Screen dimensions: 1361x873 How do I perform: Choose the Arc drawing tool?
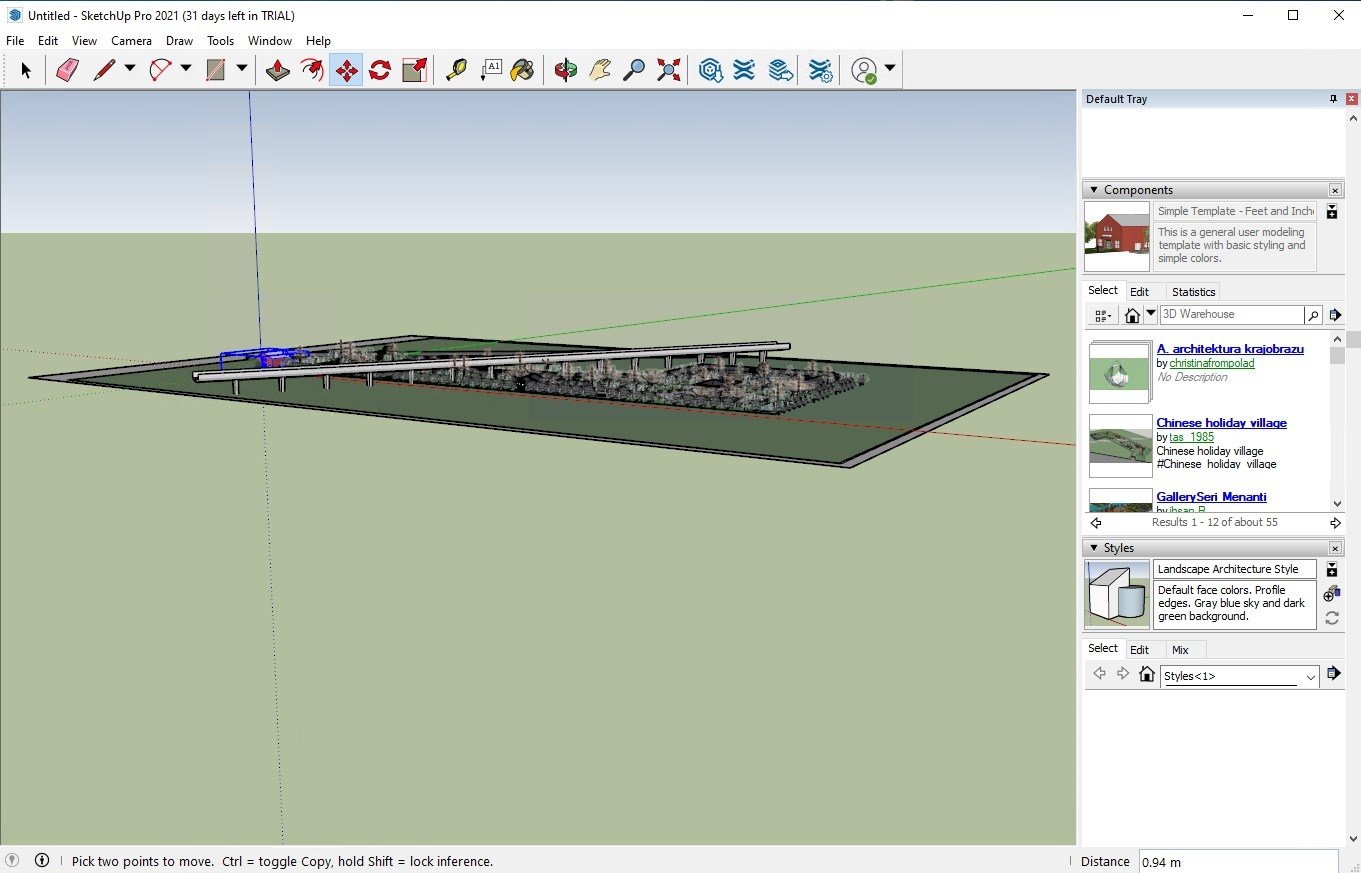[x=160, y=70]
